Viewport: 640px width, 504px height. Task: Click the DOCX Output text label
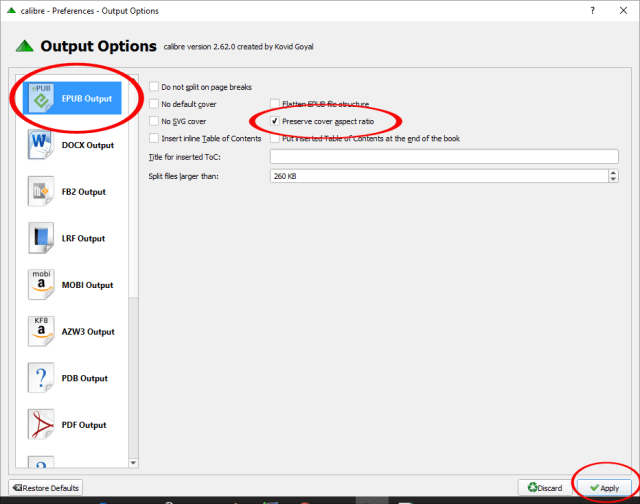tap(88, 145)
